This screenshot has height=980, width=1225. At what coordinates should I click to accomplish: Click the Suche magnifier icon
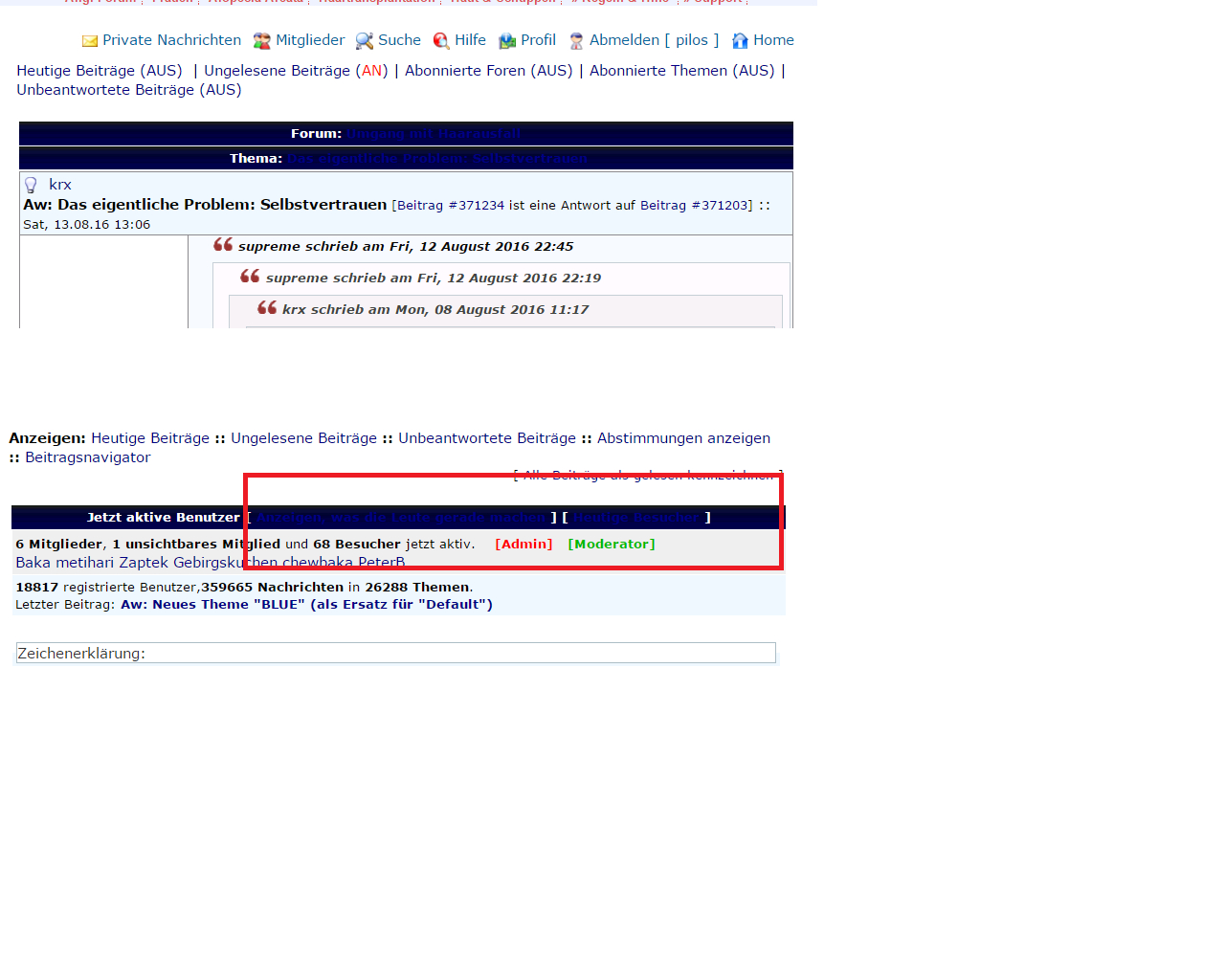[x=364, y=41]
